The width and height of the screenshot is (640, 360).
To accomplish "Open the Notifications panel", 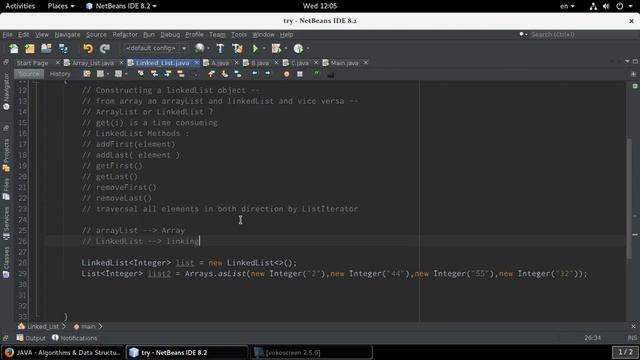I will 75,338.
